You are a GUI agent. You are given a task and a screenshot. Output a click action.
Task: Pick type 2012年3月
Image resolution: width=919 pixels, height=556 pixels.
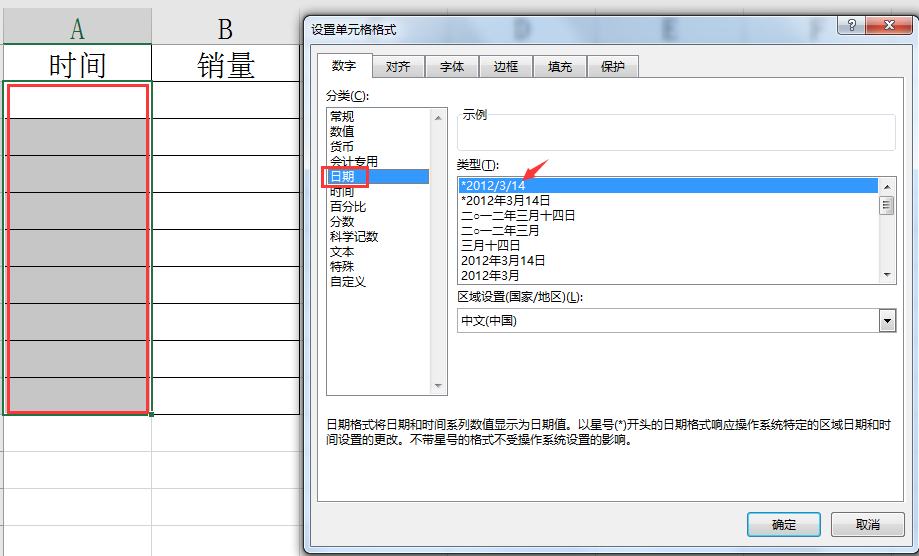coord(668,275)
